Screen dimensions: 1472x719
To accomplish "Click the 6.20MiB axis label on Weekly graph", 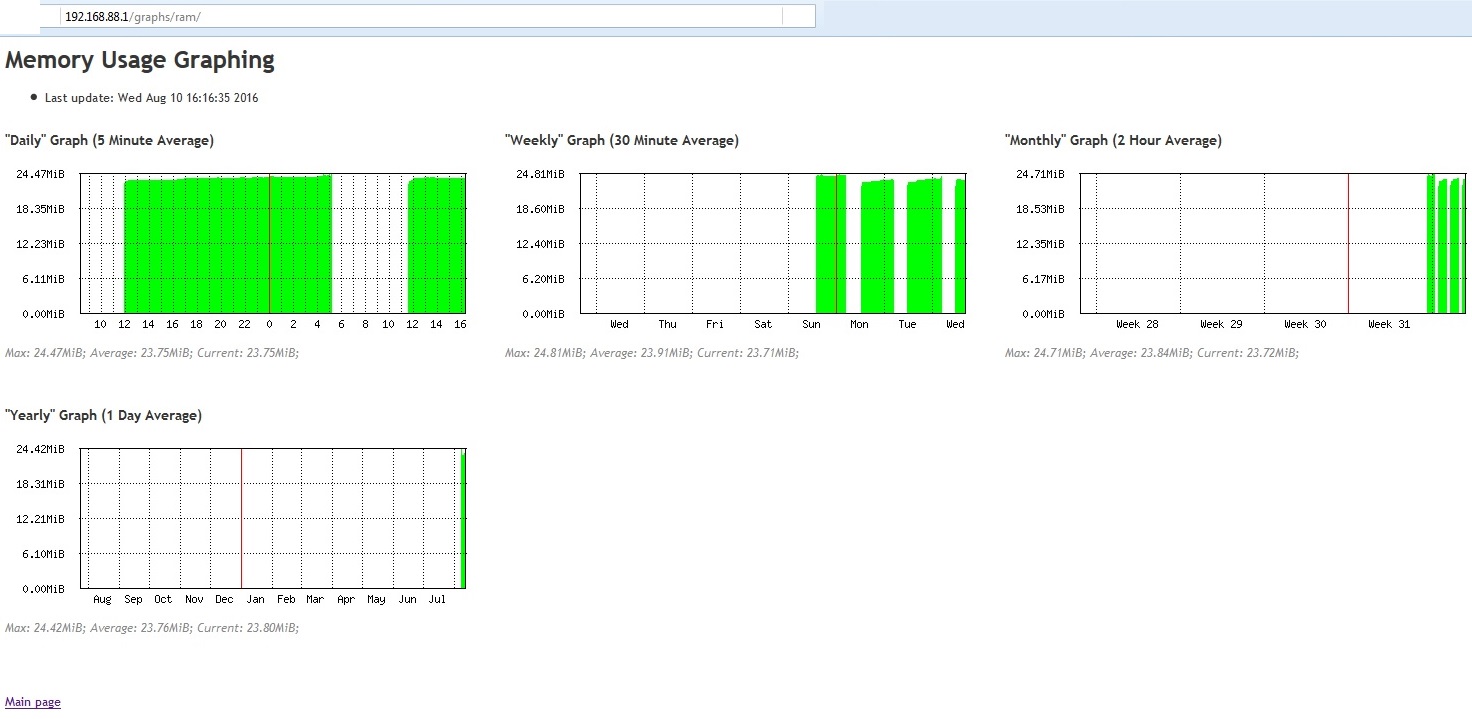I will [x=543, y=279].
